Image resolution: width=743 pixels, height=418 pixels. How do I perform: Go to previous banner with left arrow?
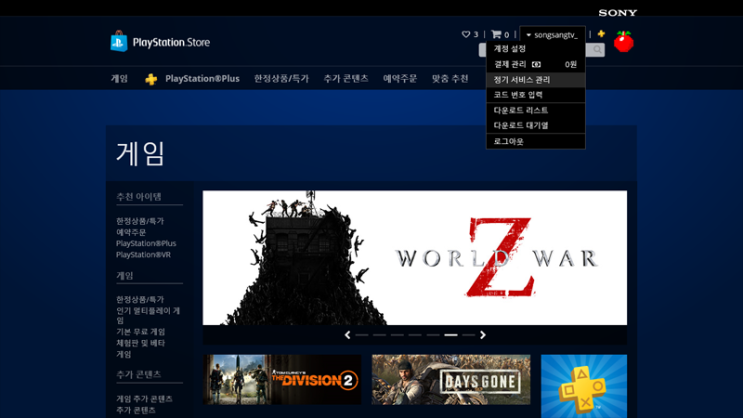pos(347,335)
